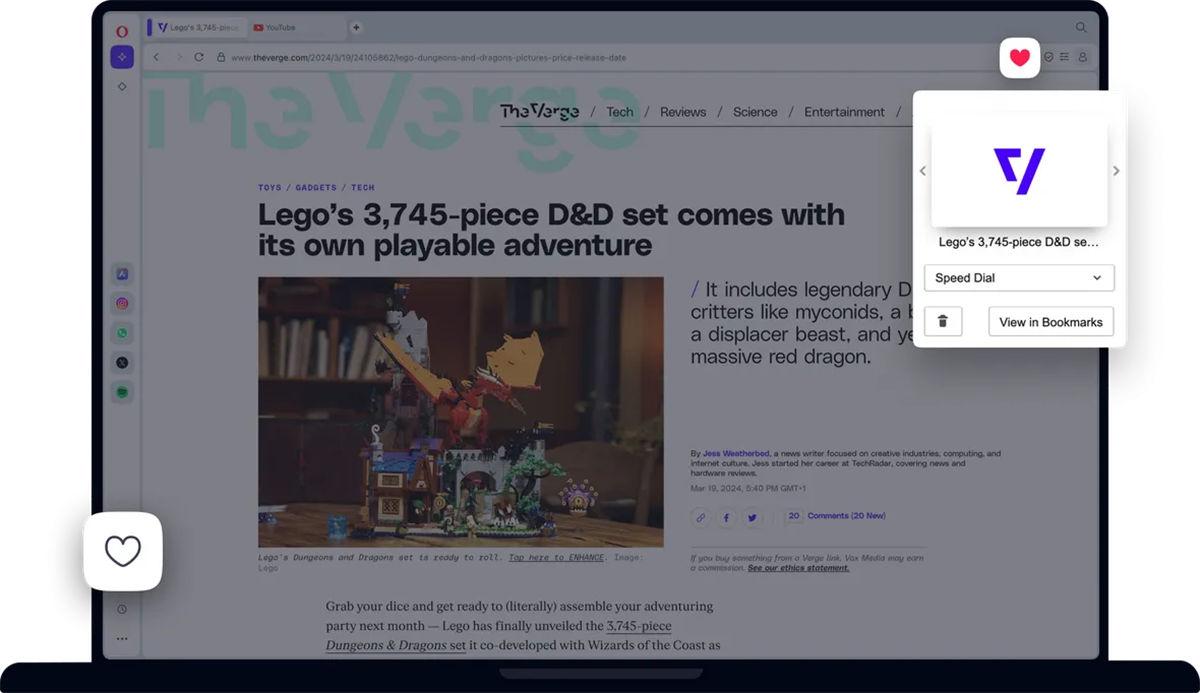Delete bookmark with the trash icon
This screenshot has width=1200, height=693.
pos(943,322)
